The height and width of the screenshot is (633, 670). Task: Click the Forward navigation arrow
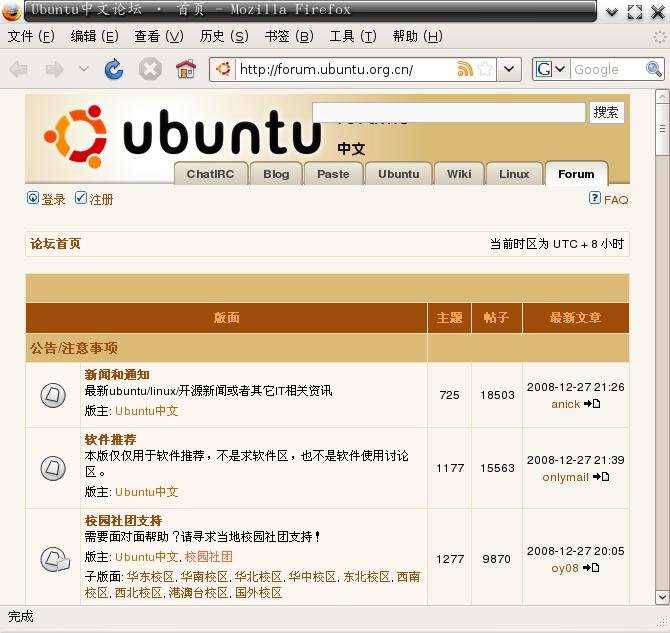coord(55,69)
